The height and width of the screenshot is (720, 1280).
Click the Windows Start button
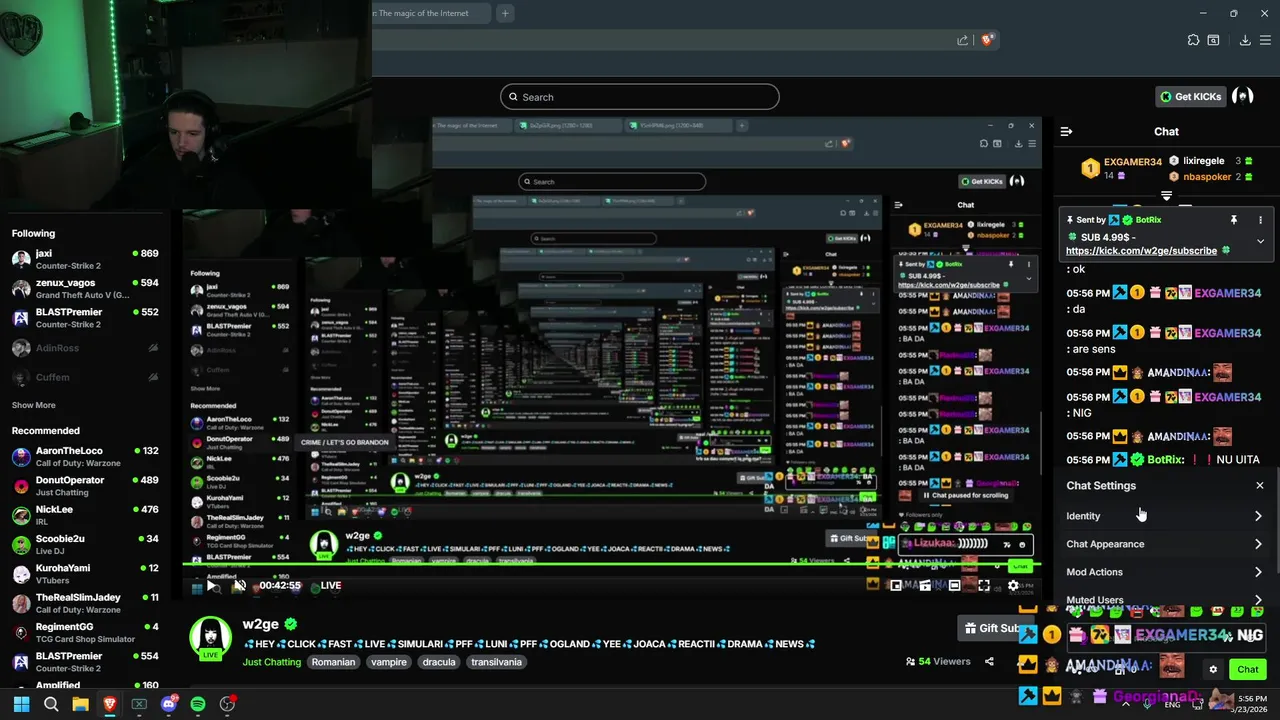(21, 704)
